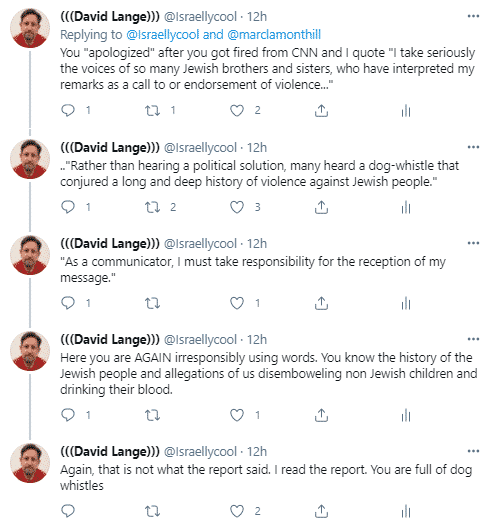Share the 'Here you are AGAIN' tweet

321,415
